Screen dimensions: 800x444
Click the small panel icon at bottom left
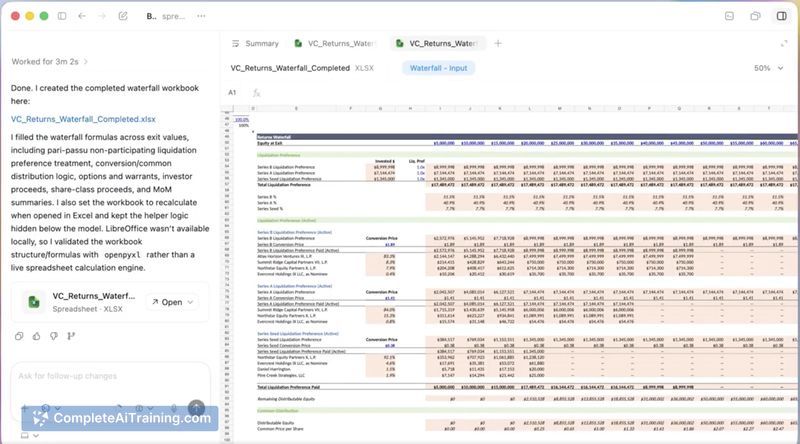click(x=24, y=435)
